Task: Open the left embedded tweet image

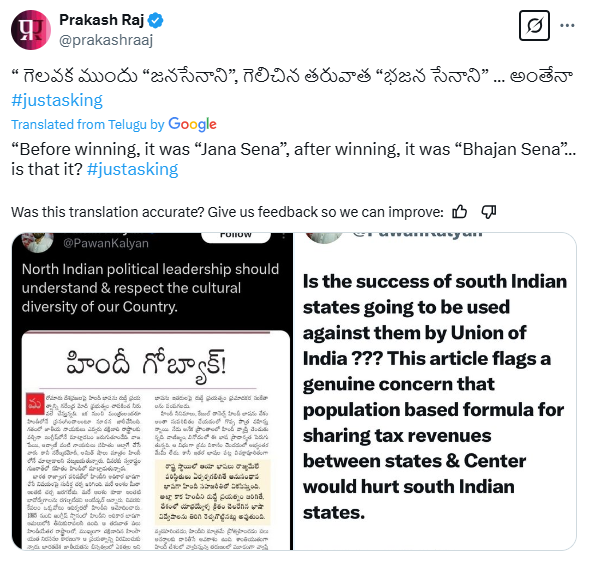Action: [x=152, y=391]
